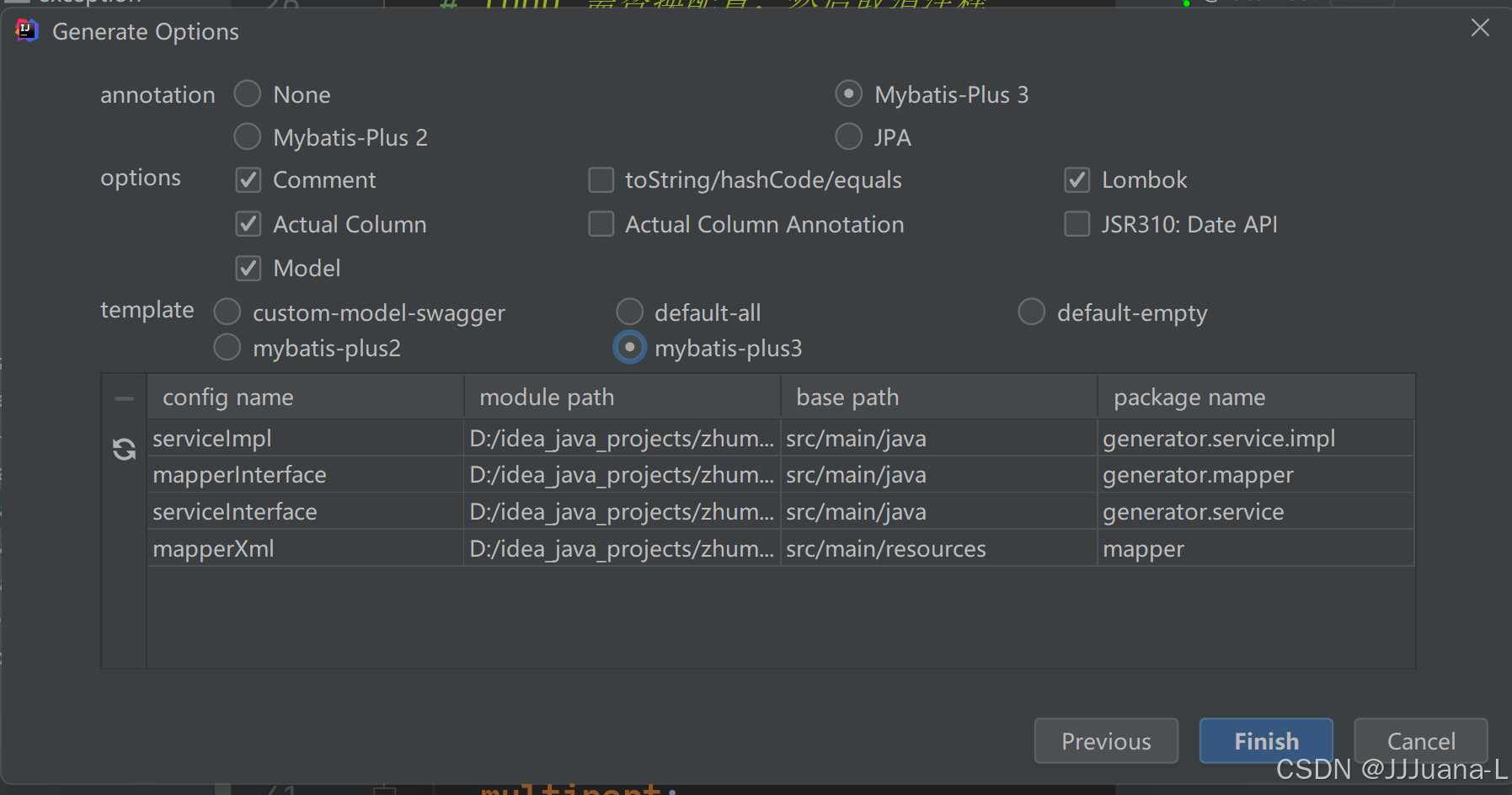The width and height of the screenshot is (1512, 795).
Task: Enable JSR310: Date API
Action: 1077,223
